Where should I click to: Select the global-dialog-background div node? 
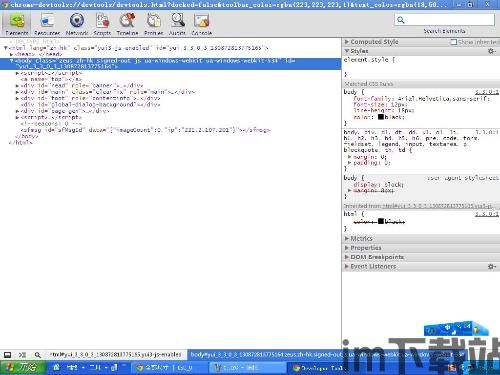(90, 105)
